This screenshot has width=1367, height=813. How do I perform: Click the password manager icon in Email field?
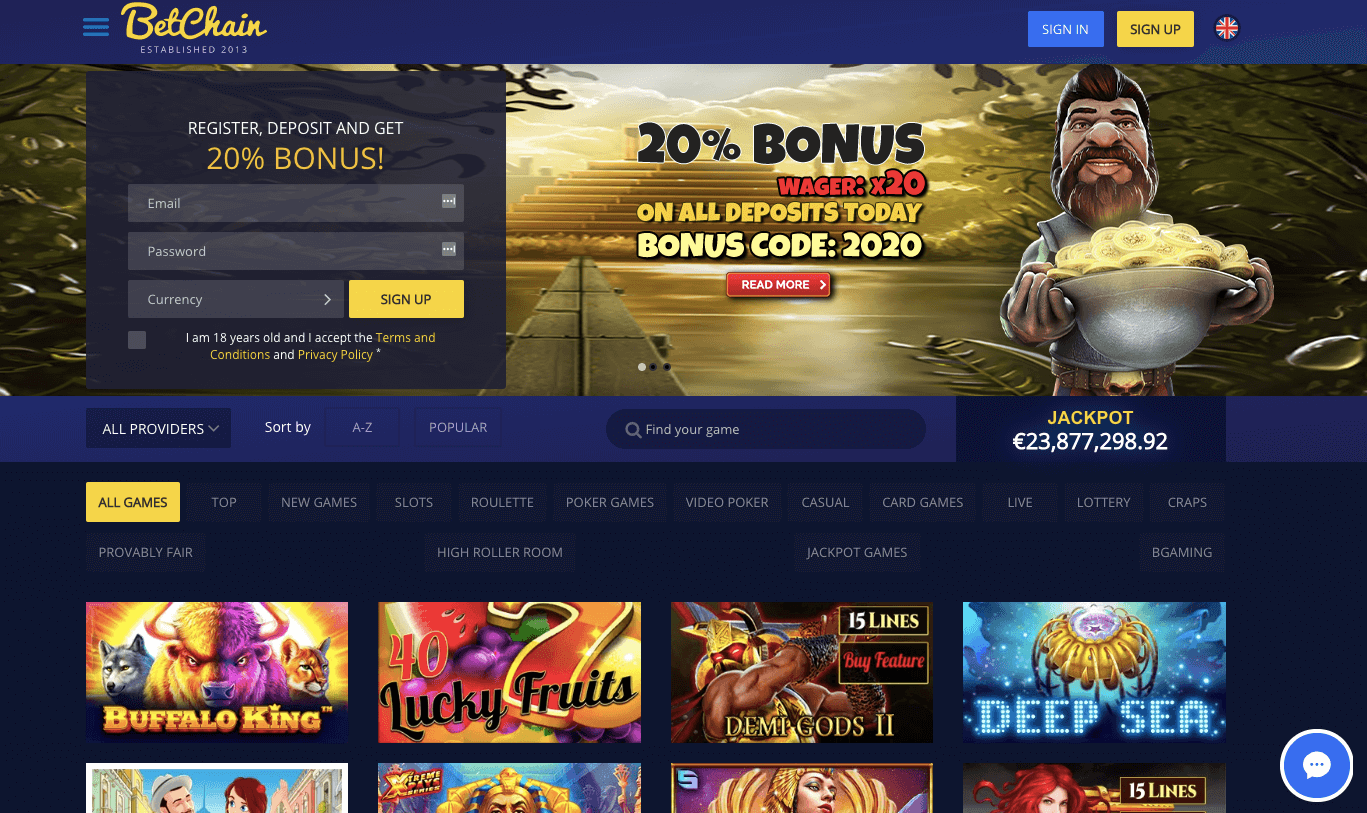tap(449, 201)
